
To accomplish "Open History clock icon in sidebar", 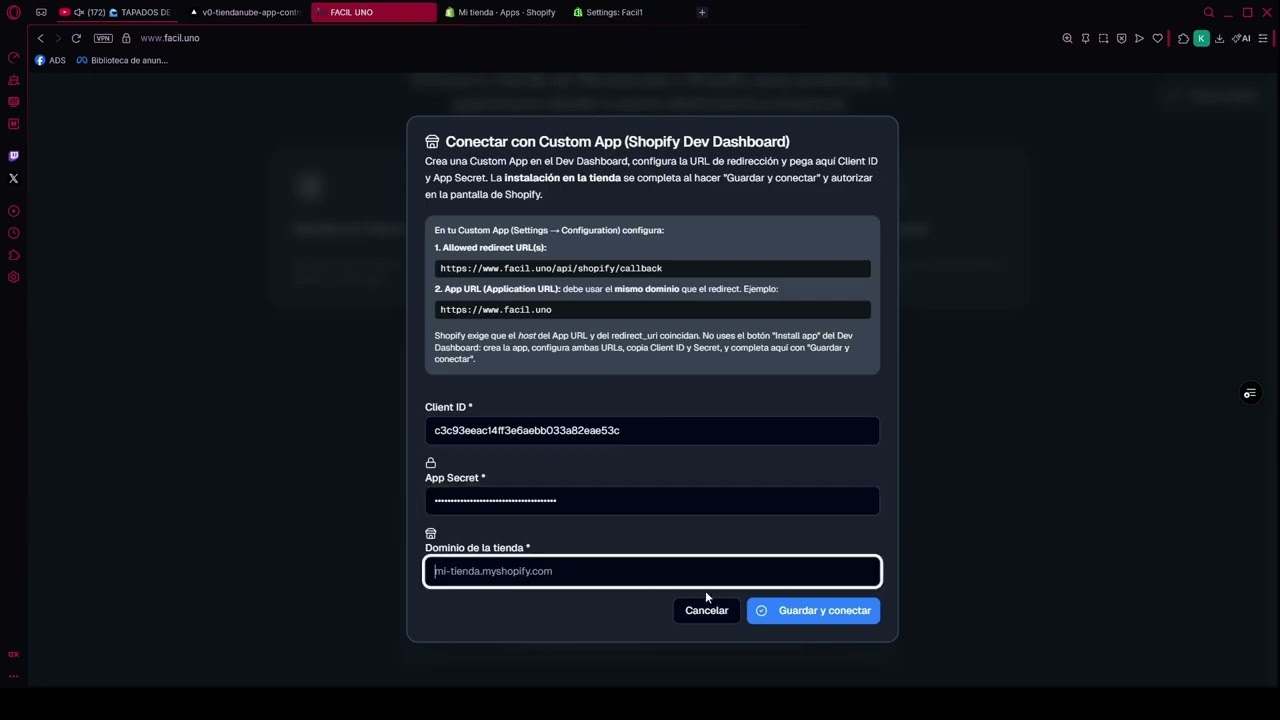I will [x=13, y=233].
